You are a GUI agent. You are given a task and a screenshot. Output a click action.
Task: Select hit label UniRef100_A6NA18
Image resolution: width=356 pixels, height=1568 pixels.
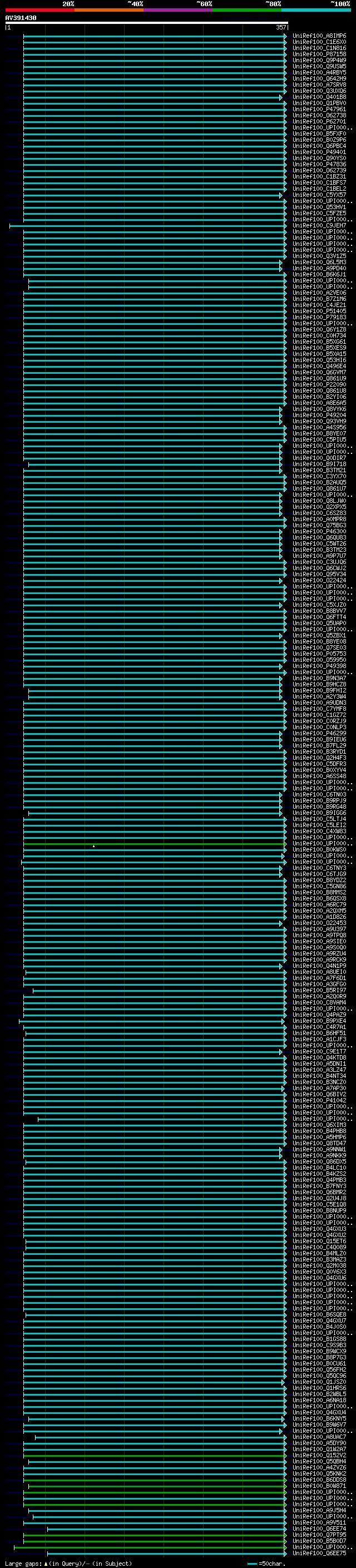tap(319, 1400)
